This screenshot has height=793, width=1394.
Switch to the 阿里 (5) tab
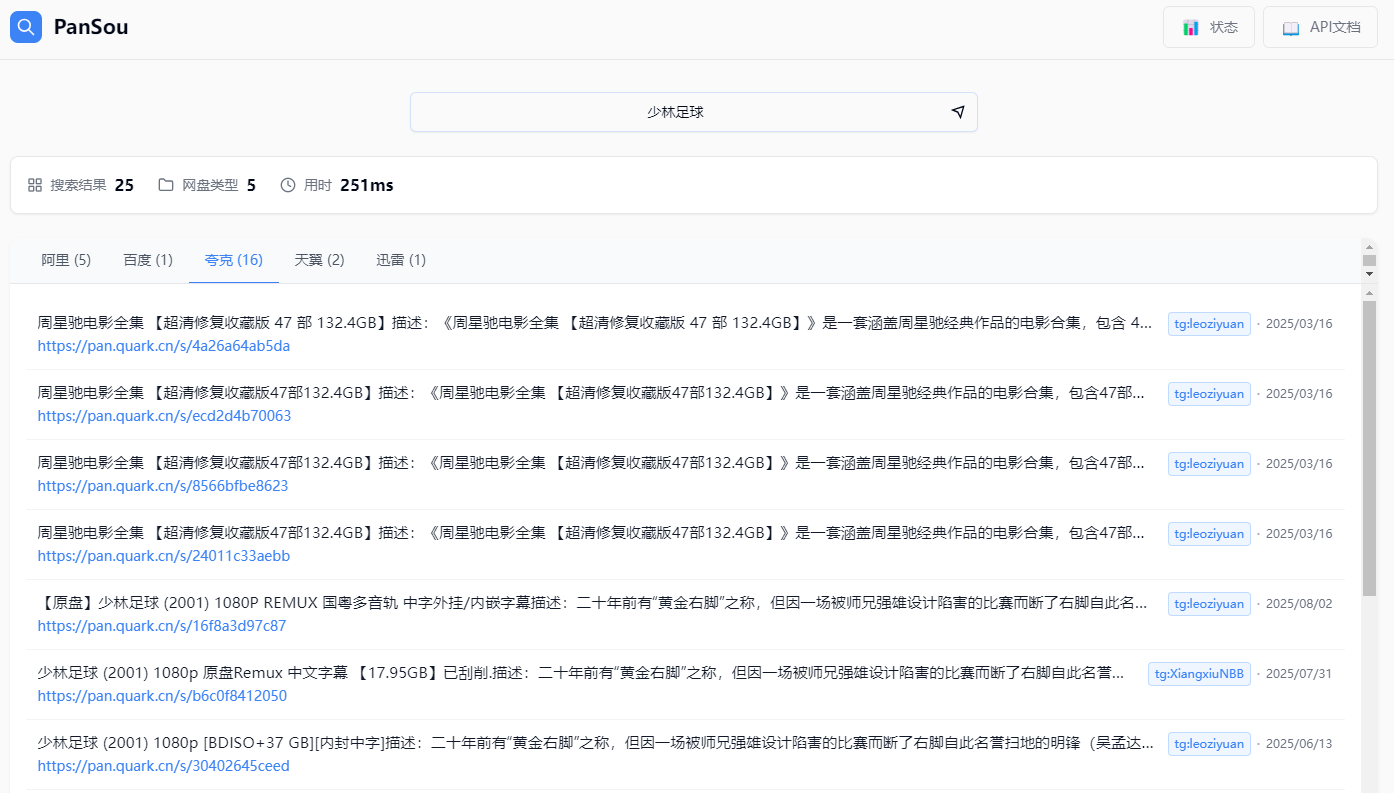pyautogui.click(x=65, y=259)
